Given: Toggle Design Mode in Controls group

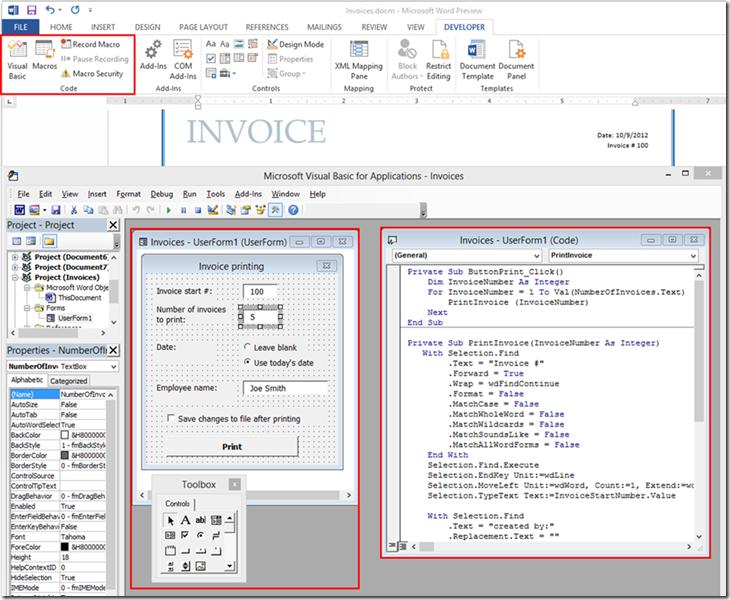Looking at the screenshot, I should pos(296,44).
